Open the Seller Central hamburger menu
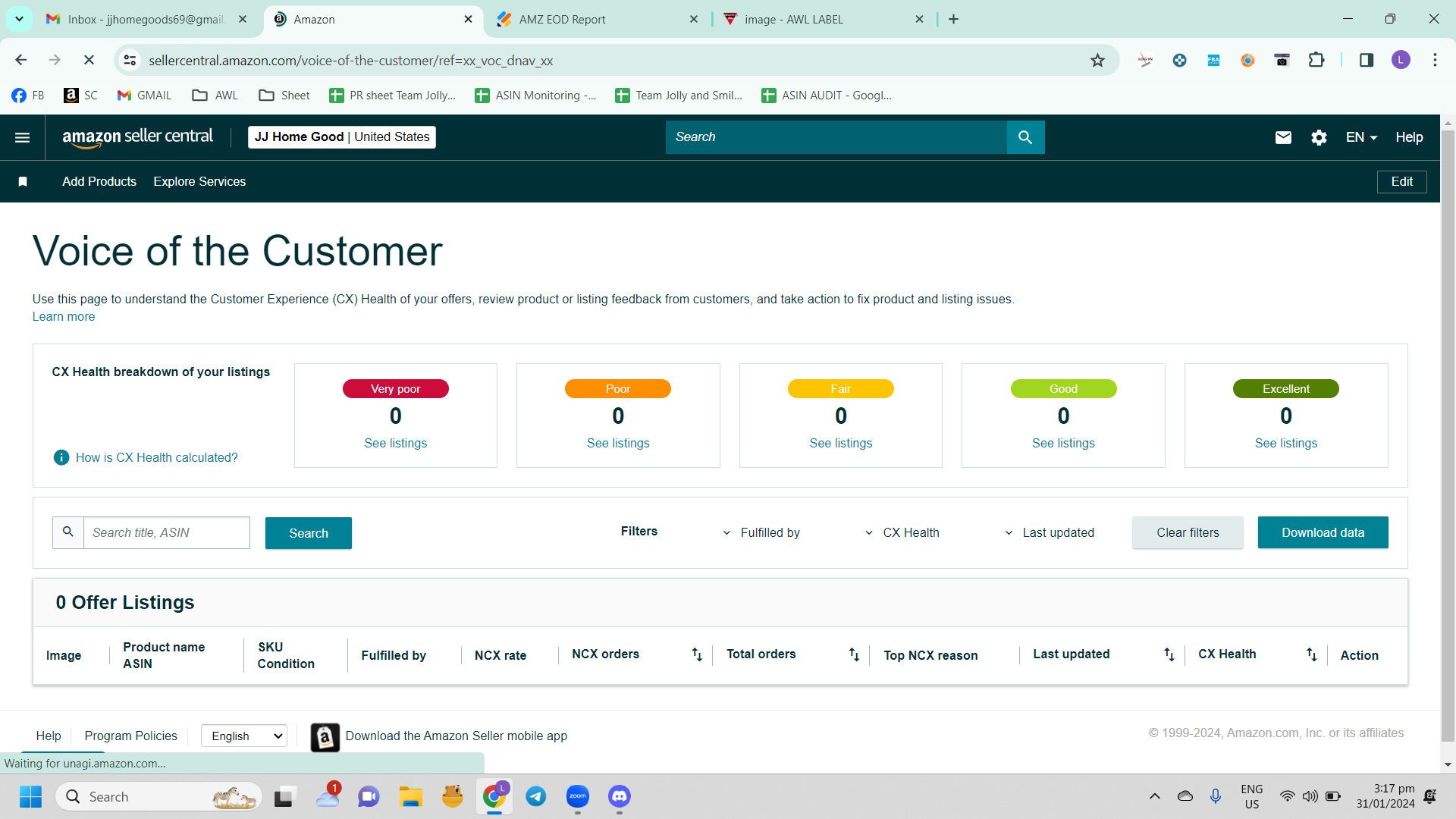Image resolution: width=1456 pixels, height=819 pixels. (23, 137)
